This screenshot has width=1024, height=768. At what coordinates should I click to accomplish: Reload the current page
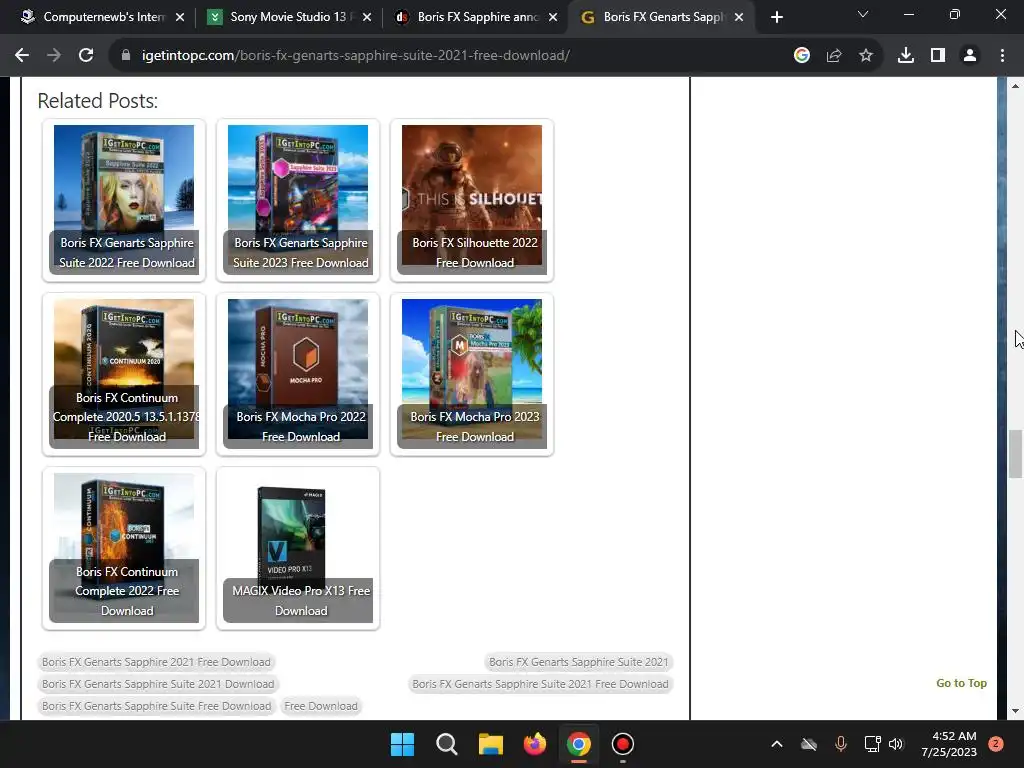click(86, 56)
